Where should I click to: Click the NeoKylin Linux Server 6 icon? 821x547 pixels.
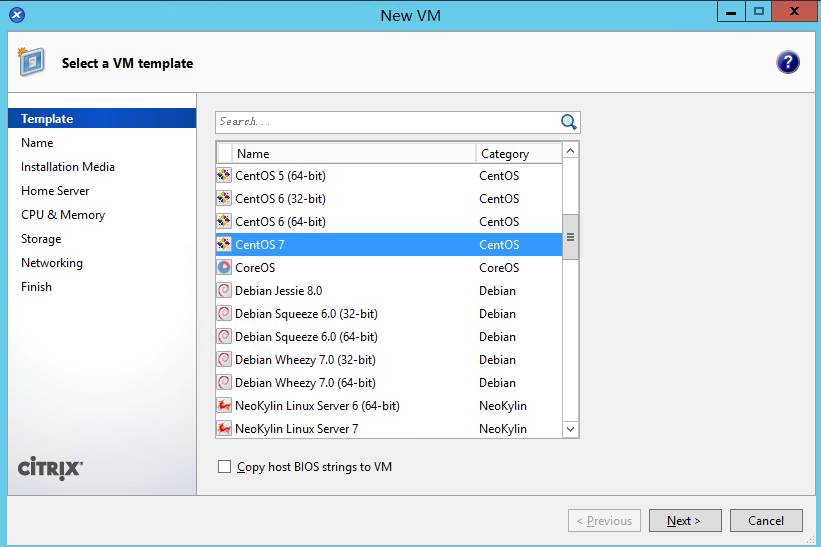pos(224,406)
